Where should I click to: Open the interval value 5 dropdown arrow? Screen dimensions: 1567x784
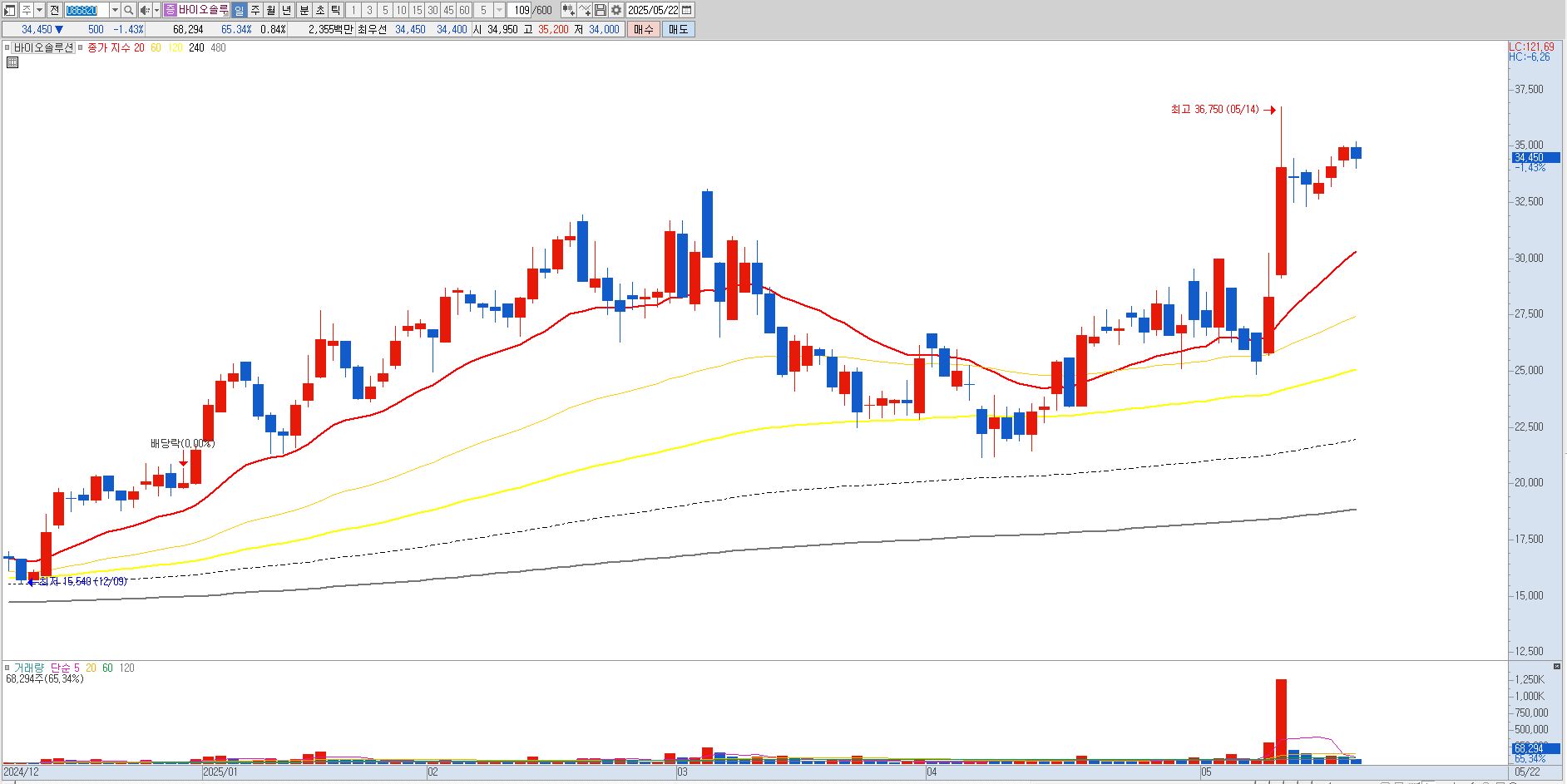pos(499,10)
